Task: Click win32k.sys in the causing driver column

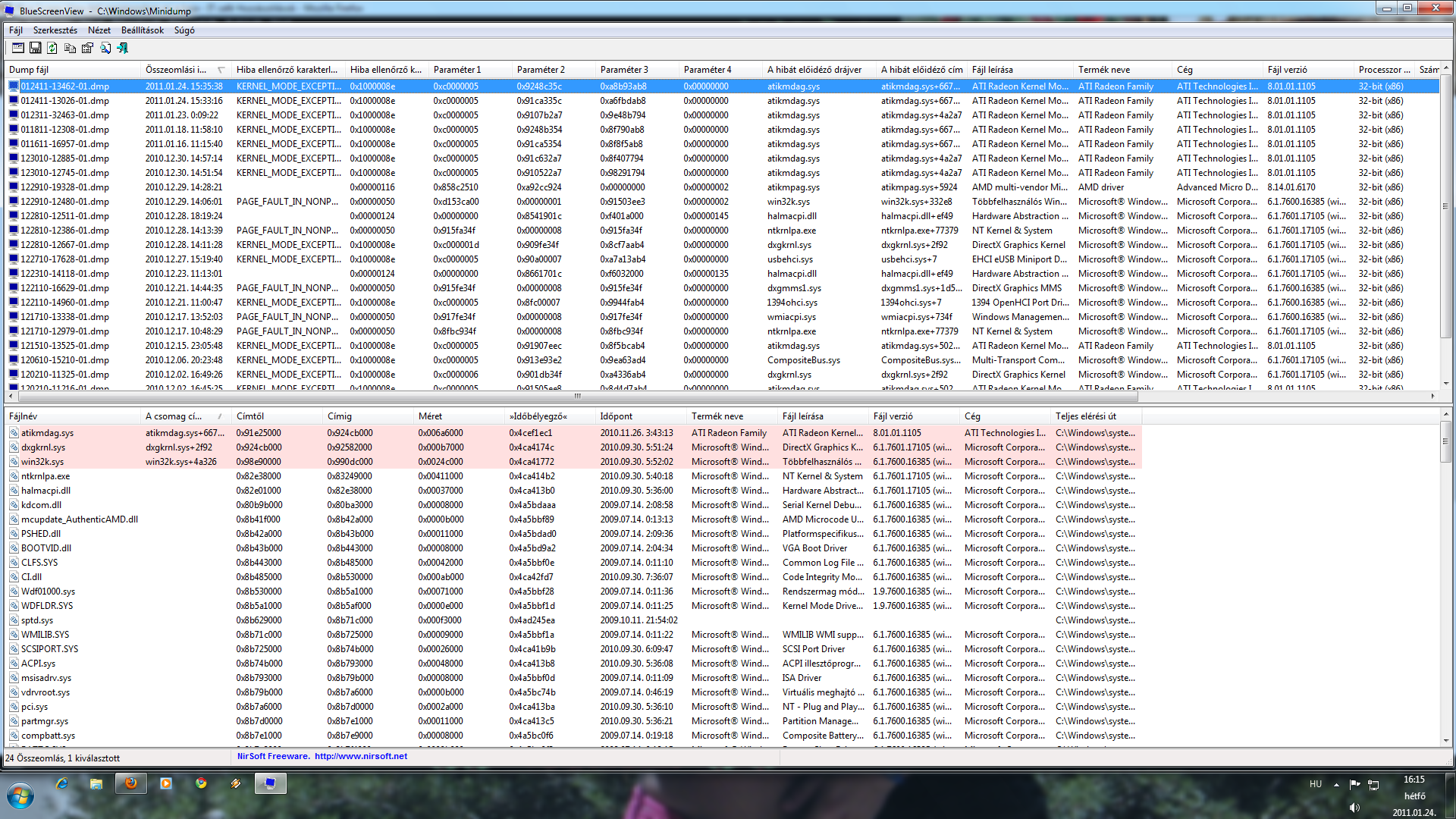Action: 789,202
